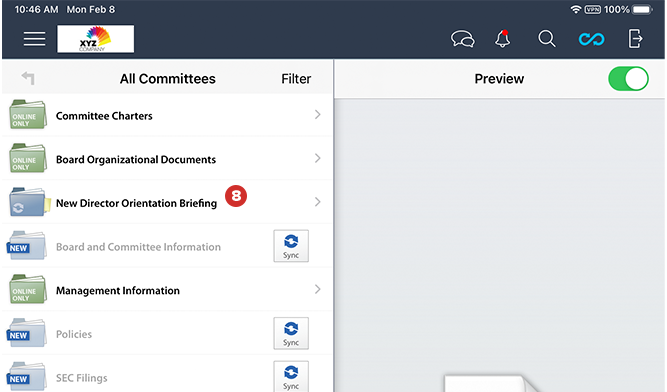
Task: Expand the Committee Charters chevron
Action: coord(317,115)
